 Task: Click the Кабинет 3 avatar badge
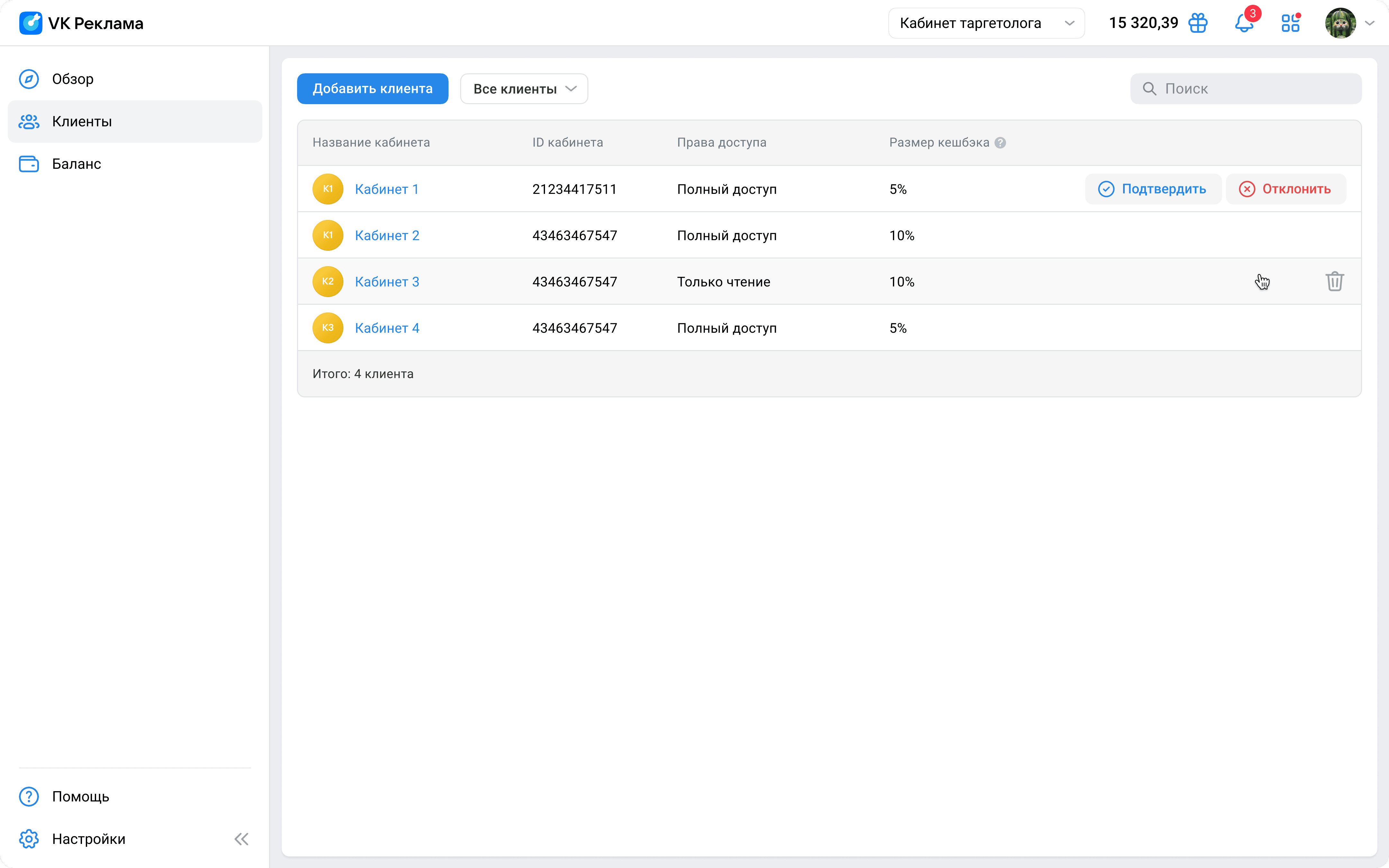pyautogui.click(x=328, y=281)
